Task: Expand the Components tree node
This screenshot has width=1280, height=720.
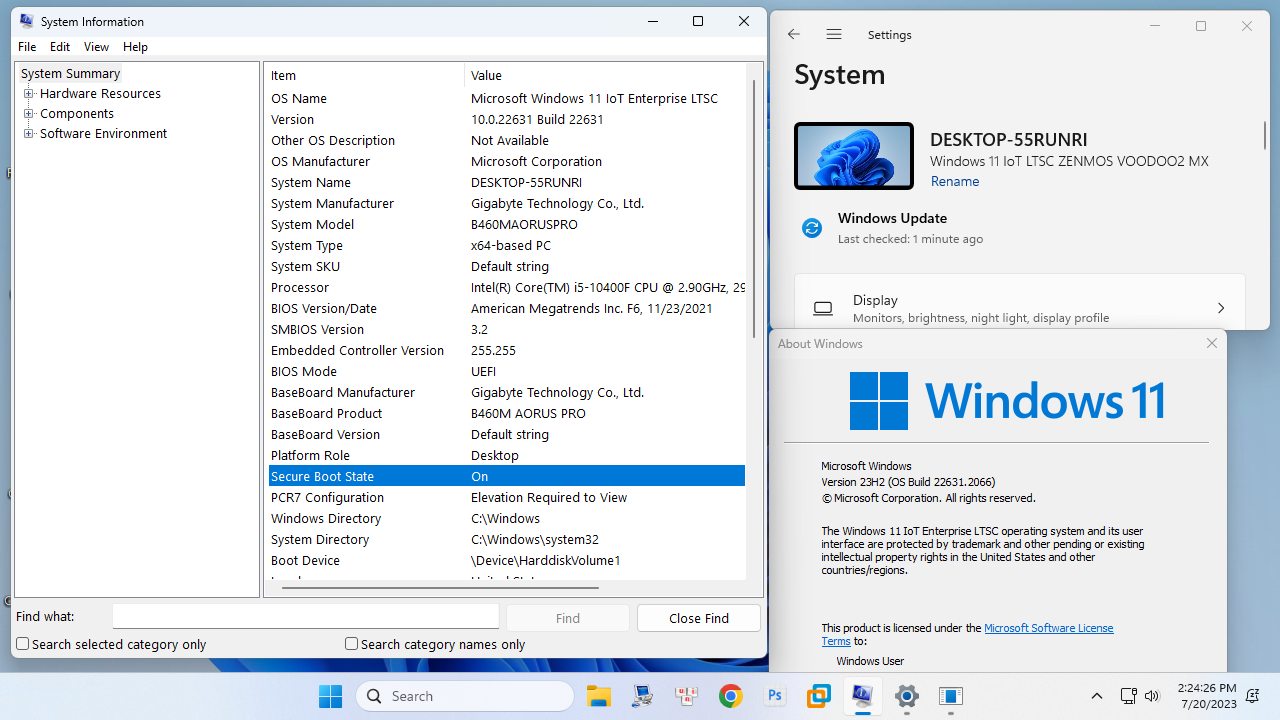Action: pyautogui.click(x=29, y=113)
